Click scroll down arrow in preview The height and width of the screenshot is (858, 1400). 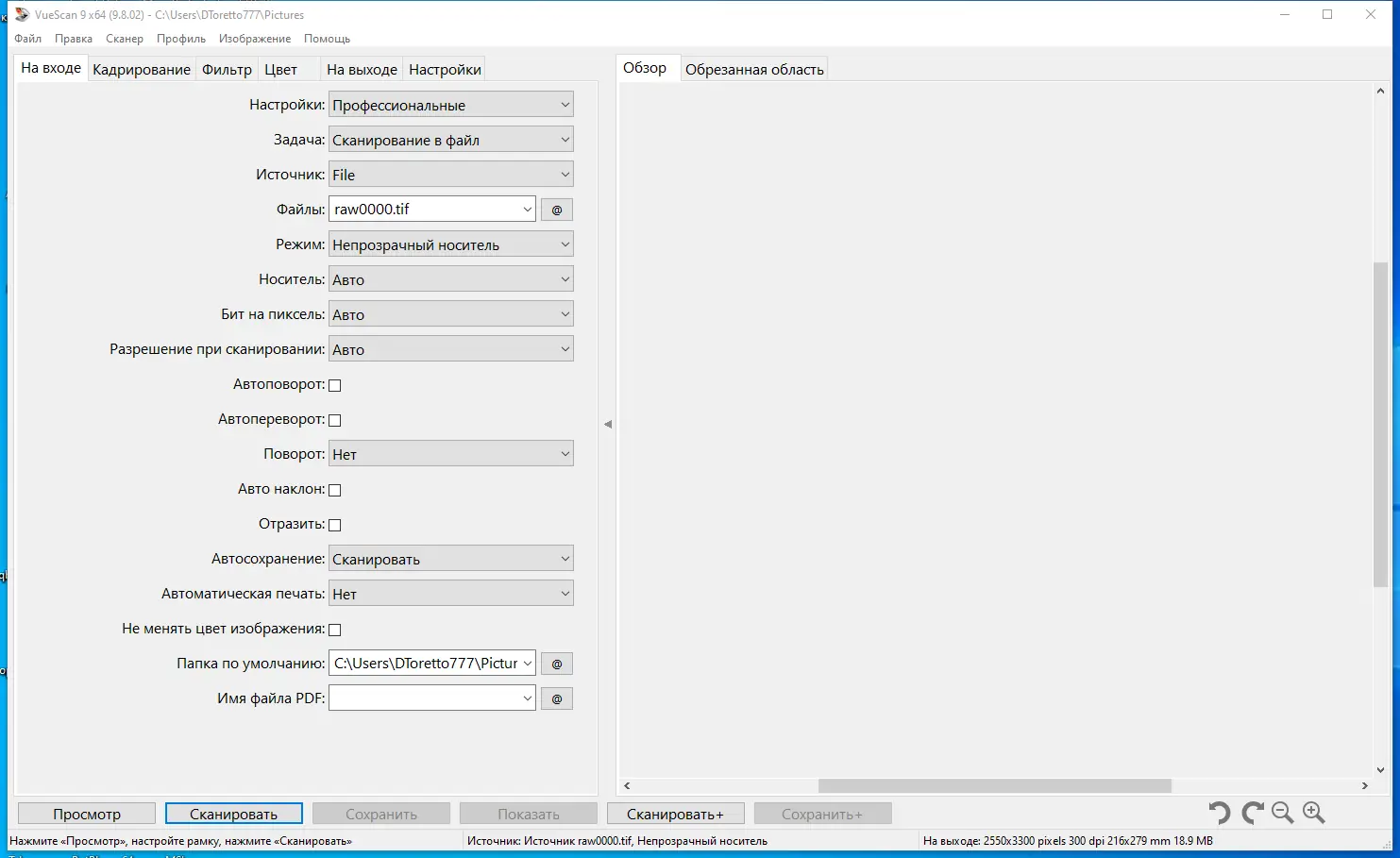tap(1380, 770)
